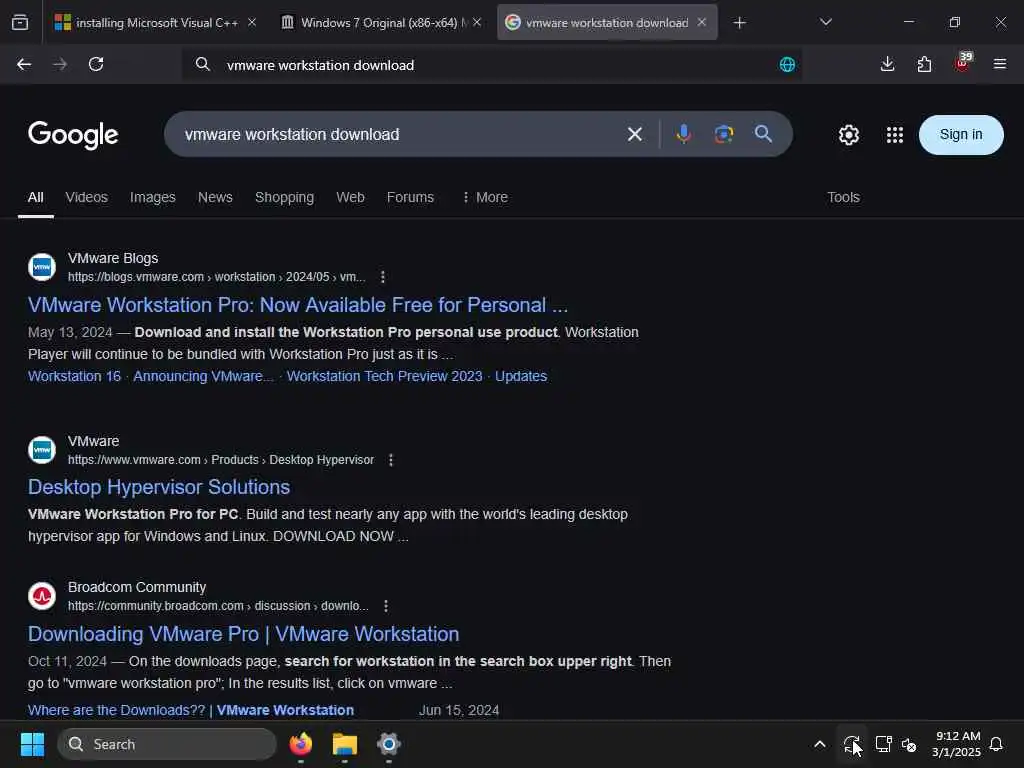Open VMware Workstation Pro Free for Personal result

(298, 305)
